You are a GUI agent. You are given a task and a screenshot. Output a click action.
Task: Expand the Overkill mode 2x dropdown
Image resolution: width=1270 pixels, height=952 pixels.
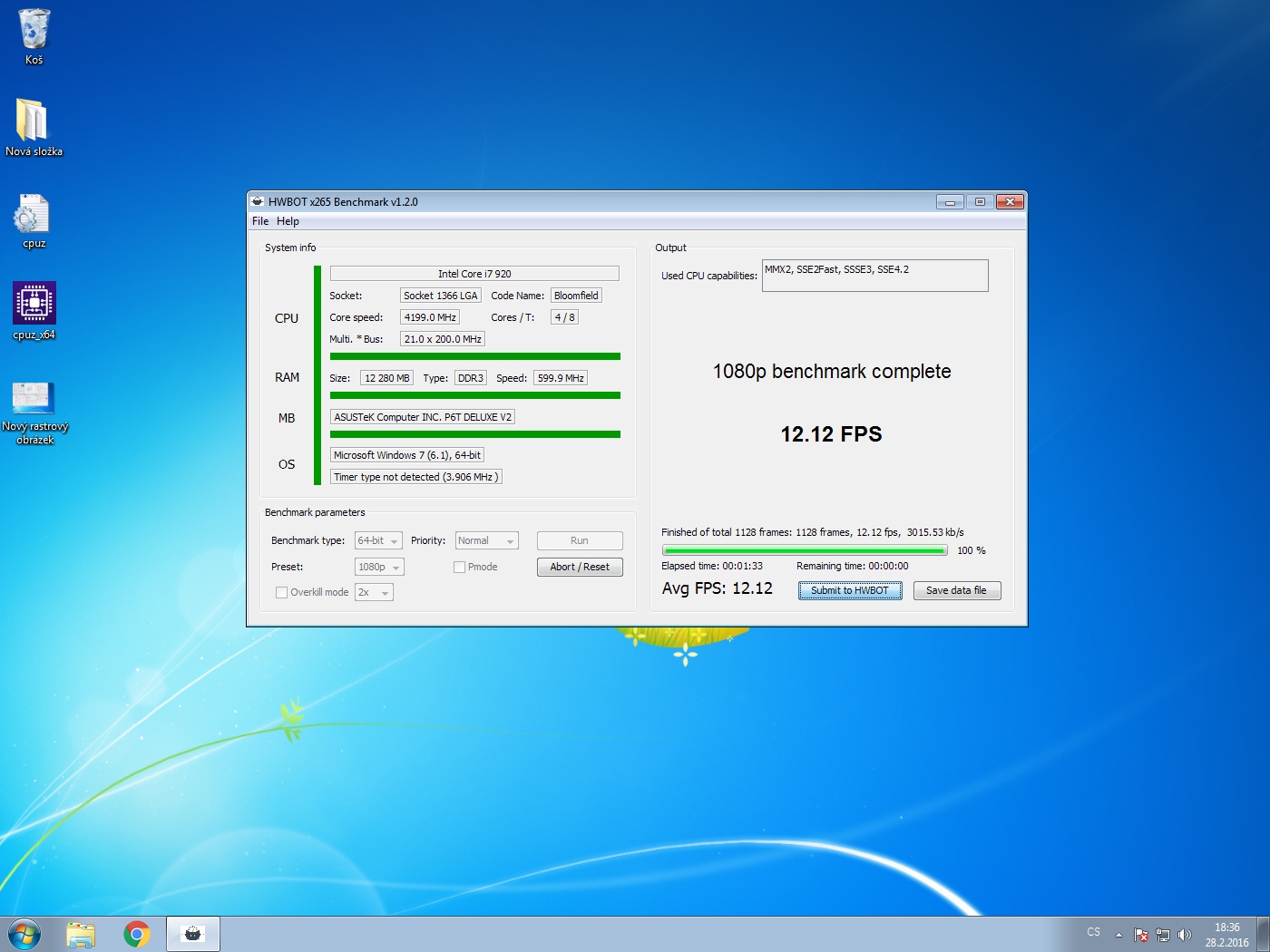tap(374, 592)
